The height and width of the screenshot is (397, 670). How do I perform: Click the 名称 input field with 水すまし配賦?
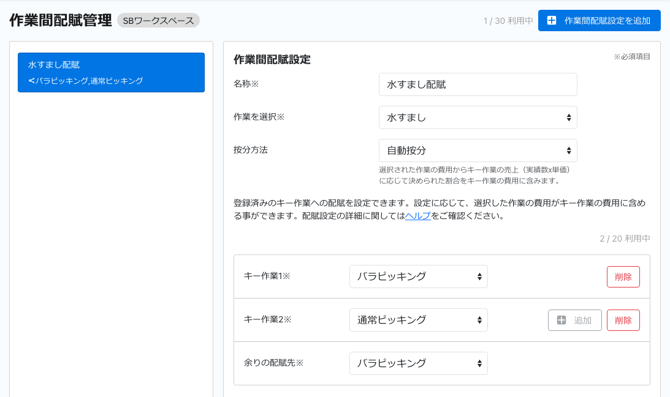478,85
